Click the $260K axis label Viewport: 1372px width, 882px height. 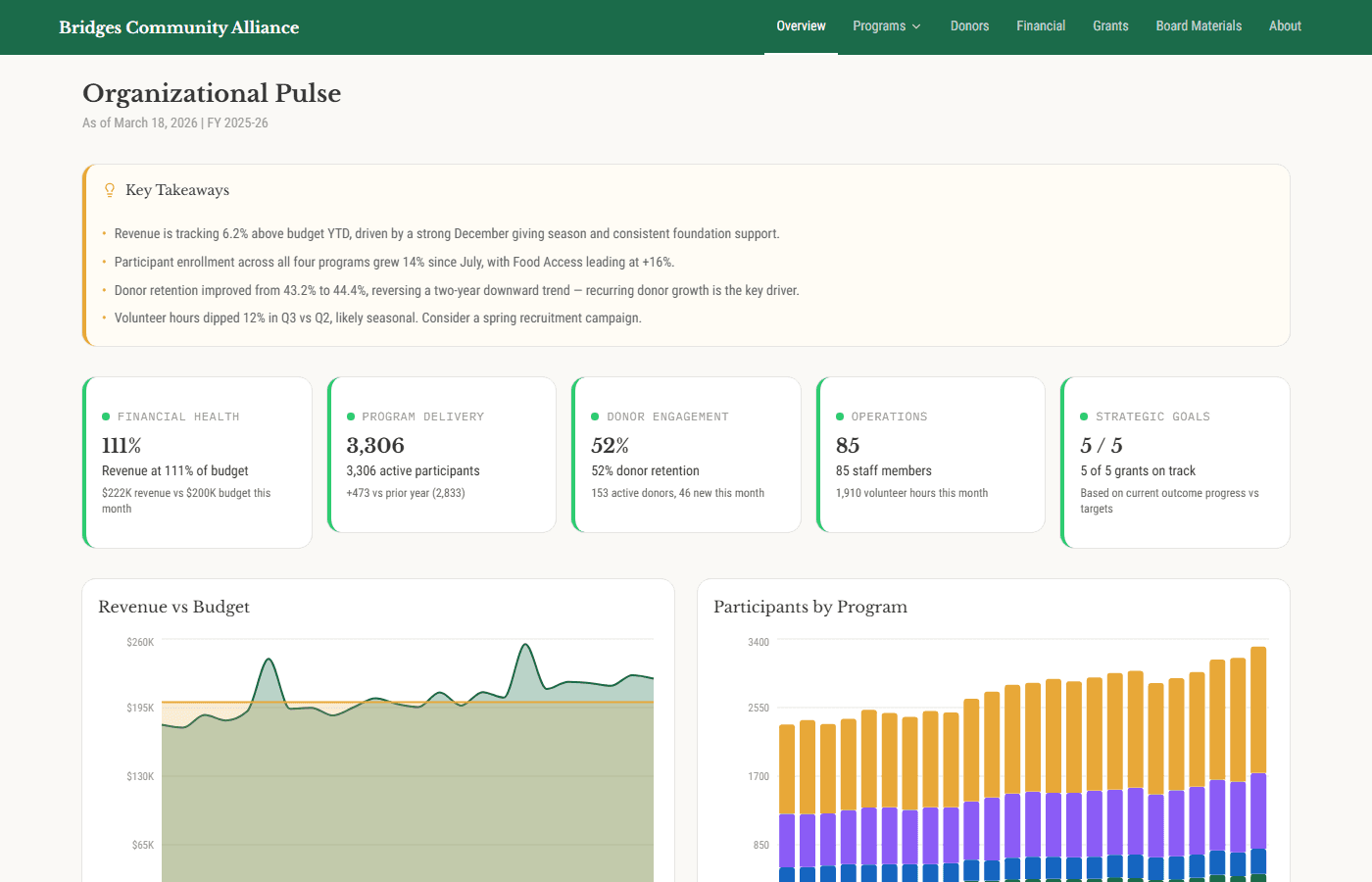140,642
